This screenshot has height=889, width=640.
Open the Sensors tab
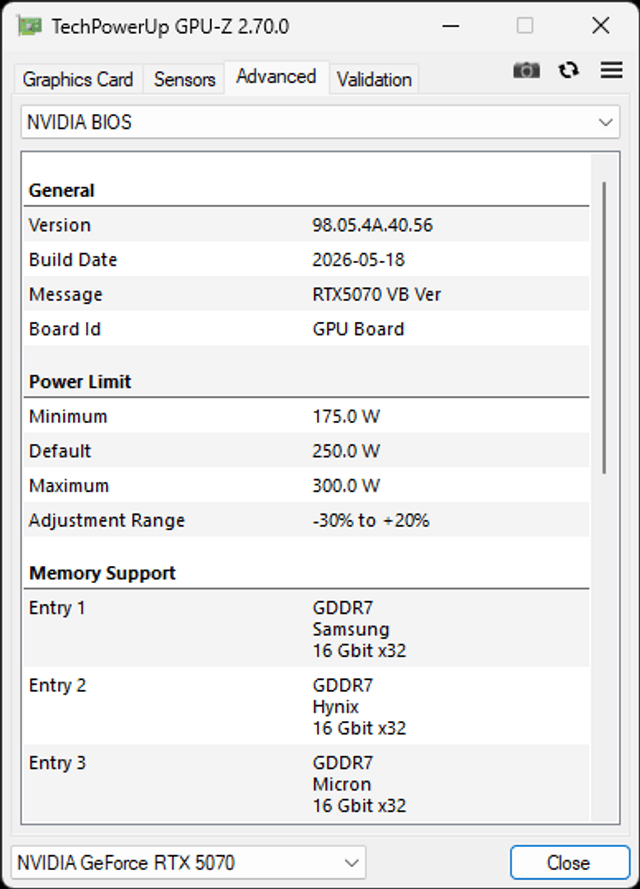pos(184,79)
